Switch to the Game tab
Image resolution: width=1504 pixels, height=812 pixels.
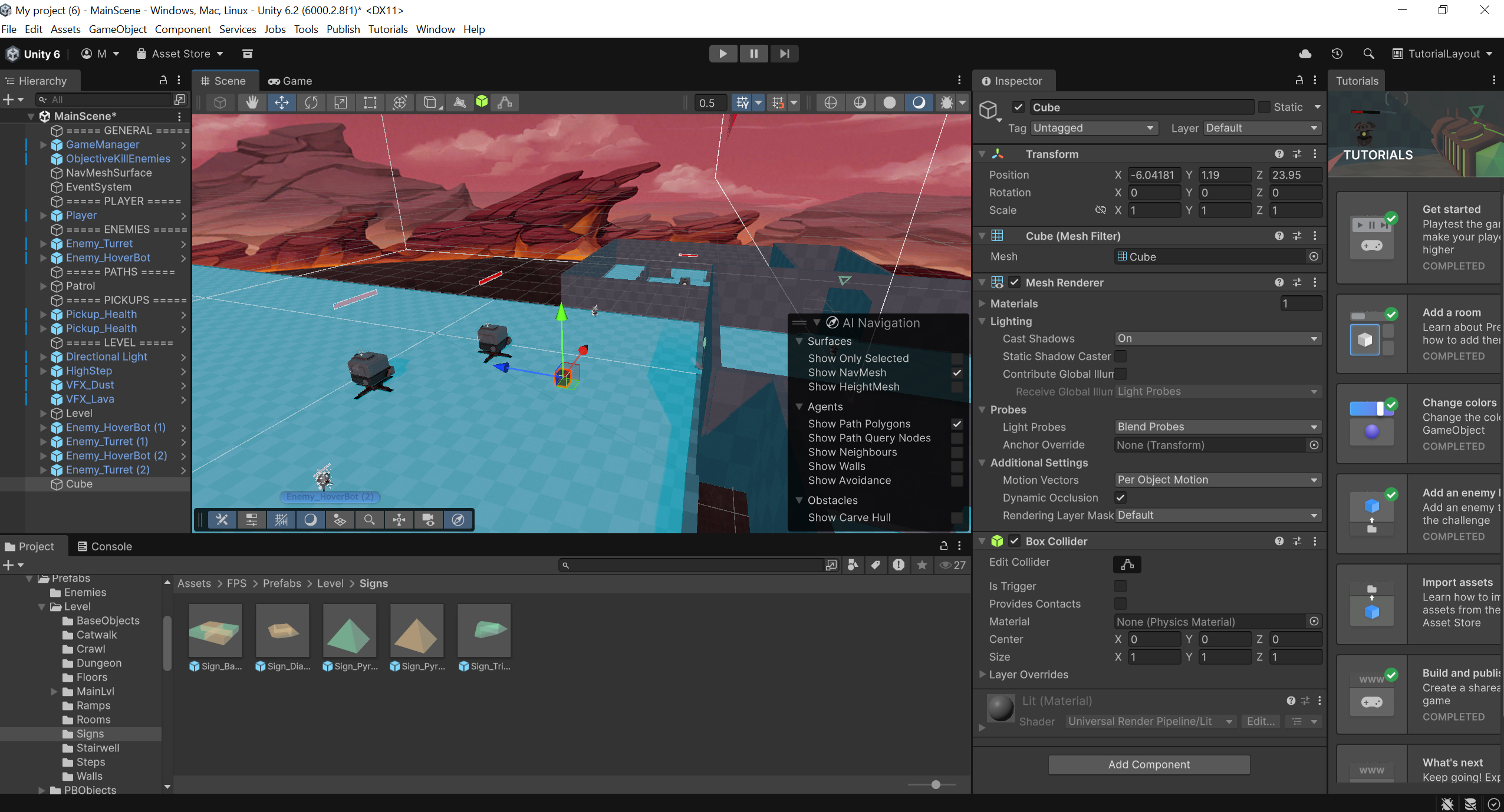(x=290, y=81)
